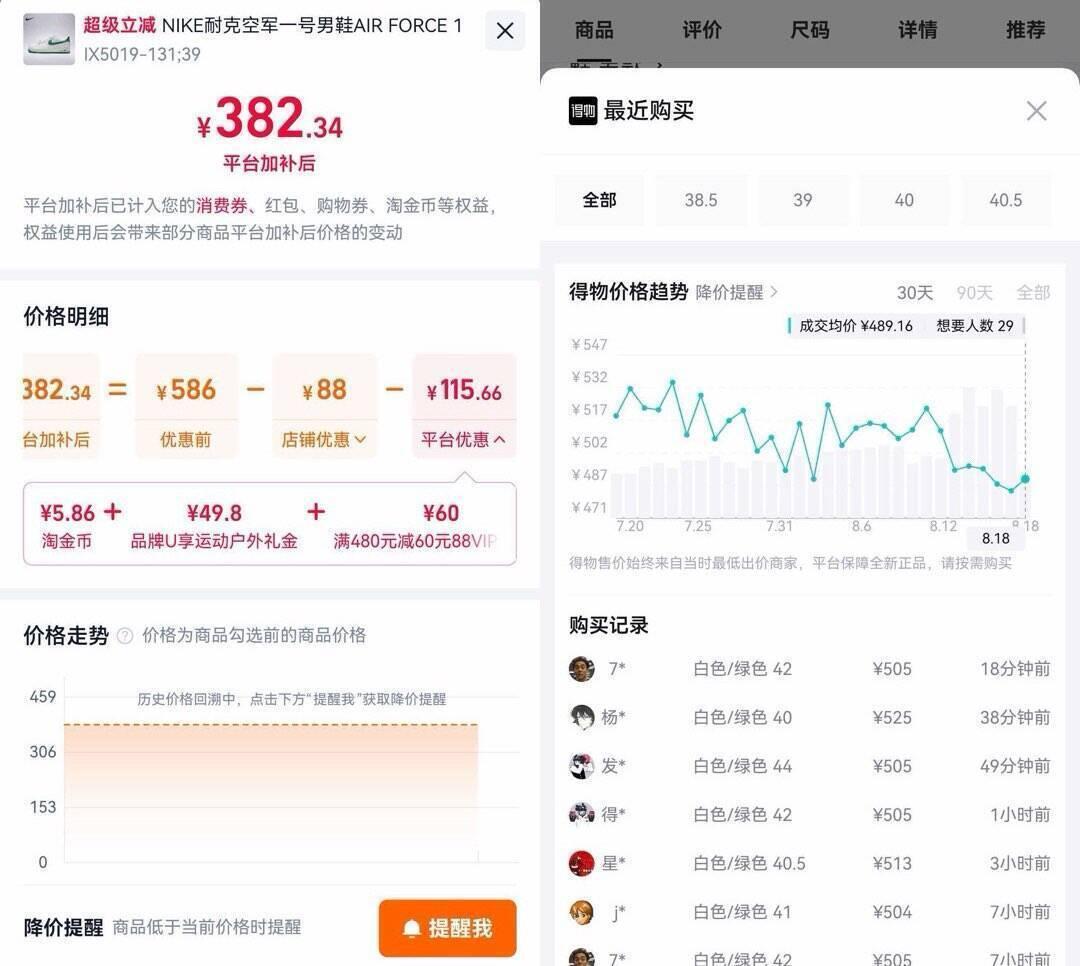Image resolution: width=1080 pixels, height=966 pixels.
Task: Tap the ¥49.8 品牌U享运动户外礼金 item
Action: (x=214, y=526)
